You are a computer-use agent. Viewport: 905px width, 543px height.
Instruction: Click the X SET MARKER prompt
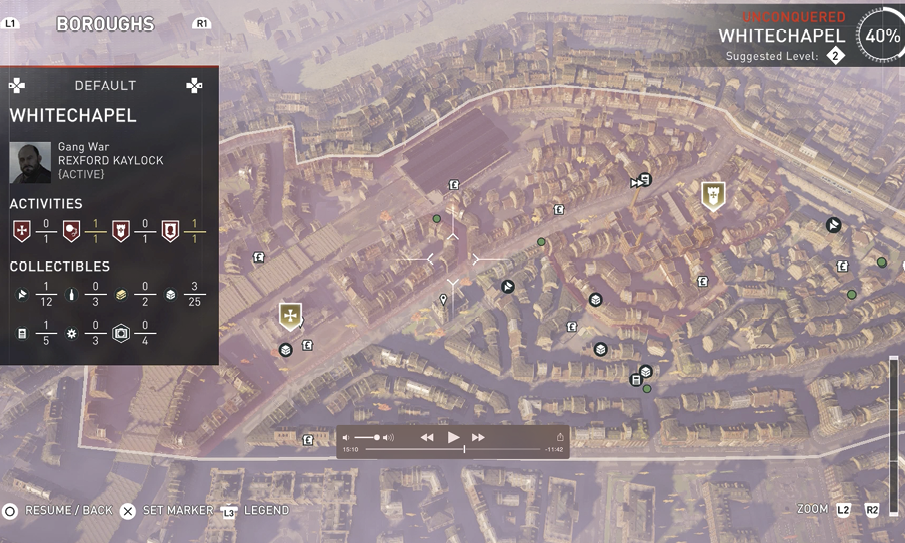[x=167, y=511]
